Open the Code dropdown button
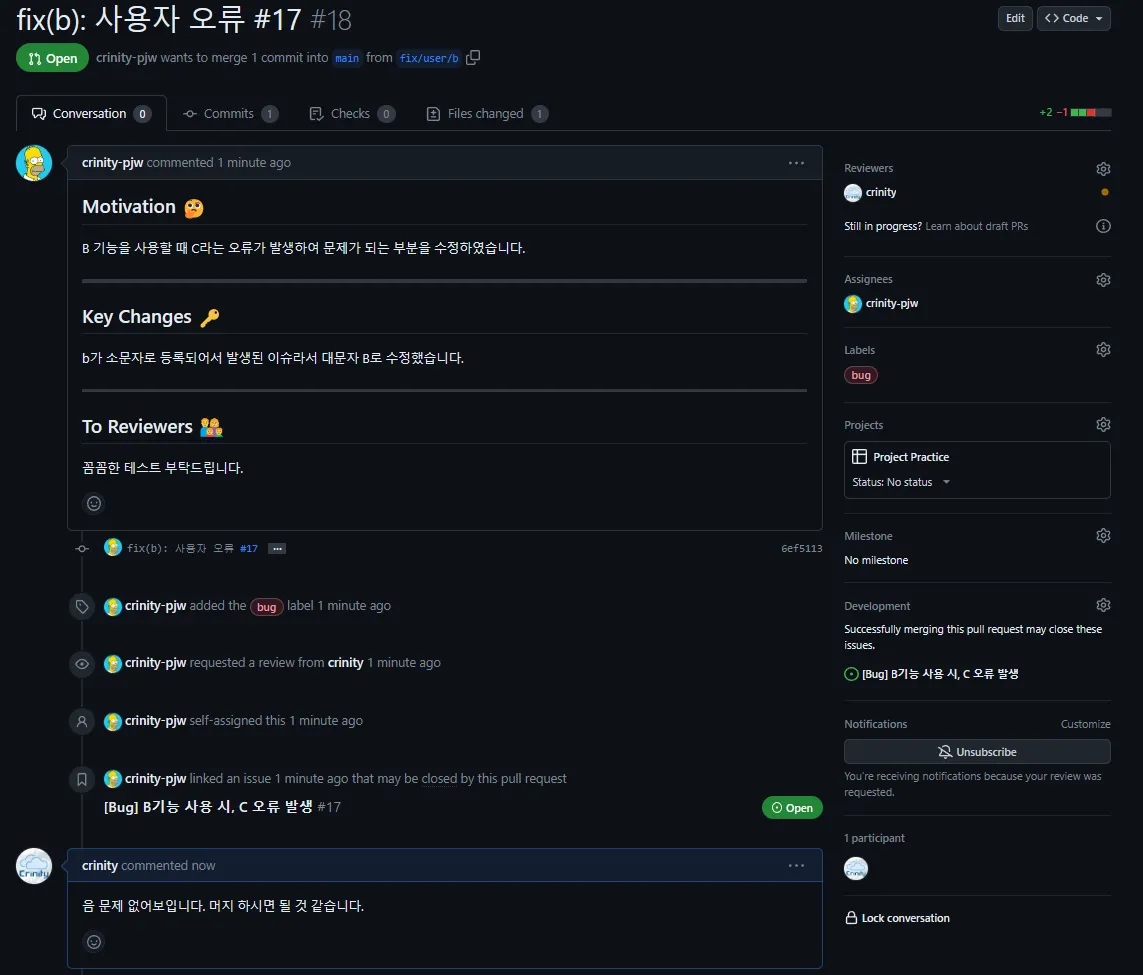Screen dimensions: 1143x975 (x=1073, y=18)
